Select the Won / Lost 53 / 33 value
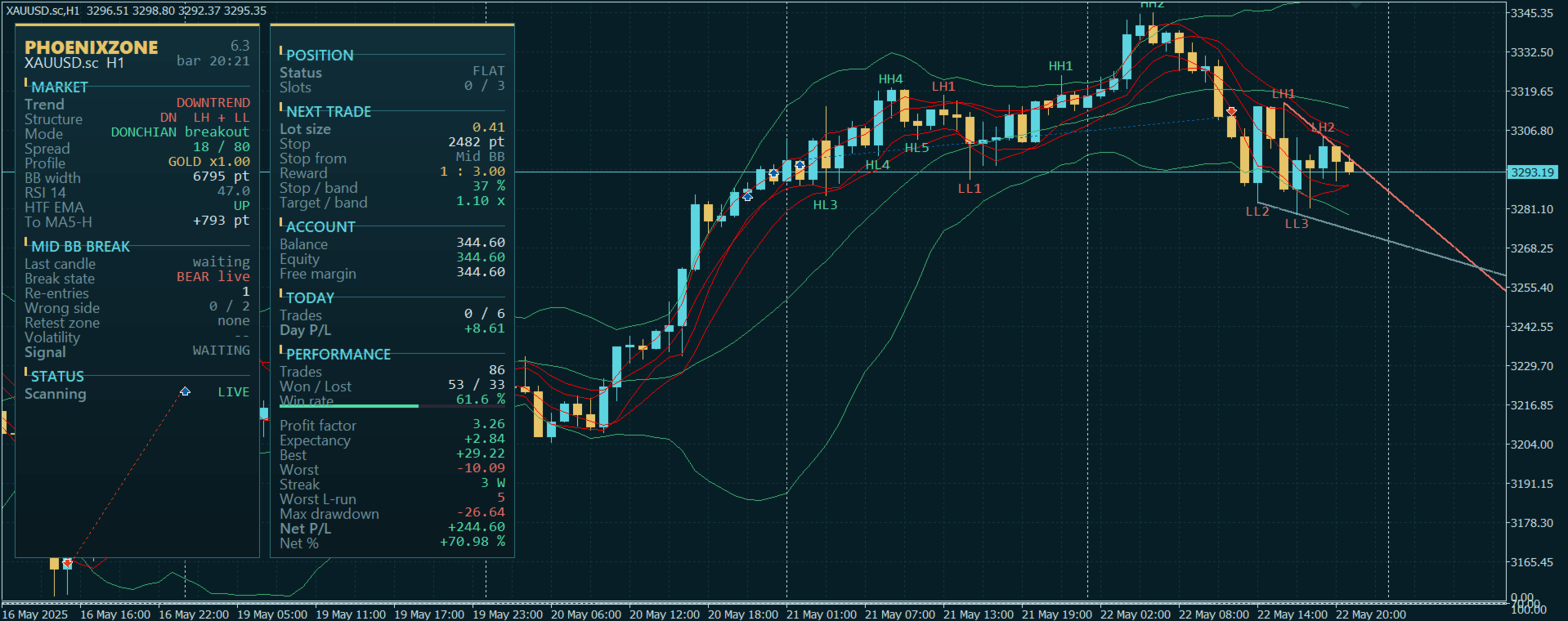The height and width of the screenshot is (621, 1568). click(x=477, y=384)
